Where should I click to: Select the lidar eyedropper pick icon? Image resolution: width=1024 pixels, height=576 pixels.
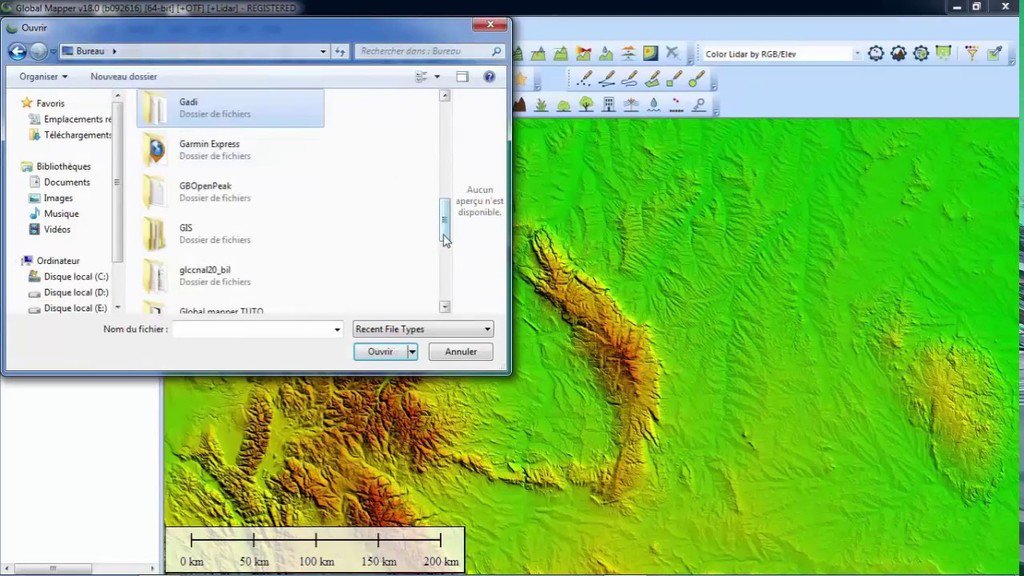tap(994, 52)
